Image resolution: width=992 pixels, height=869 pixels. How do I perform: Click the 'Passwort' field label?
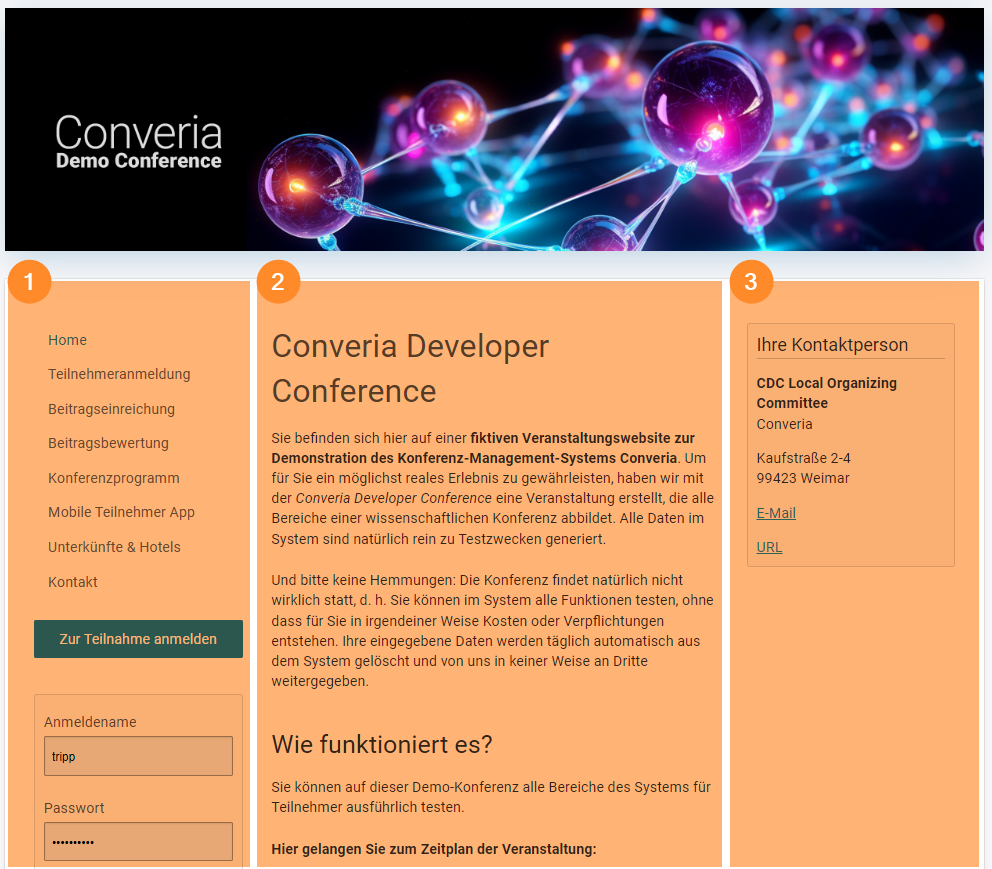click(74, 808)
